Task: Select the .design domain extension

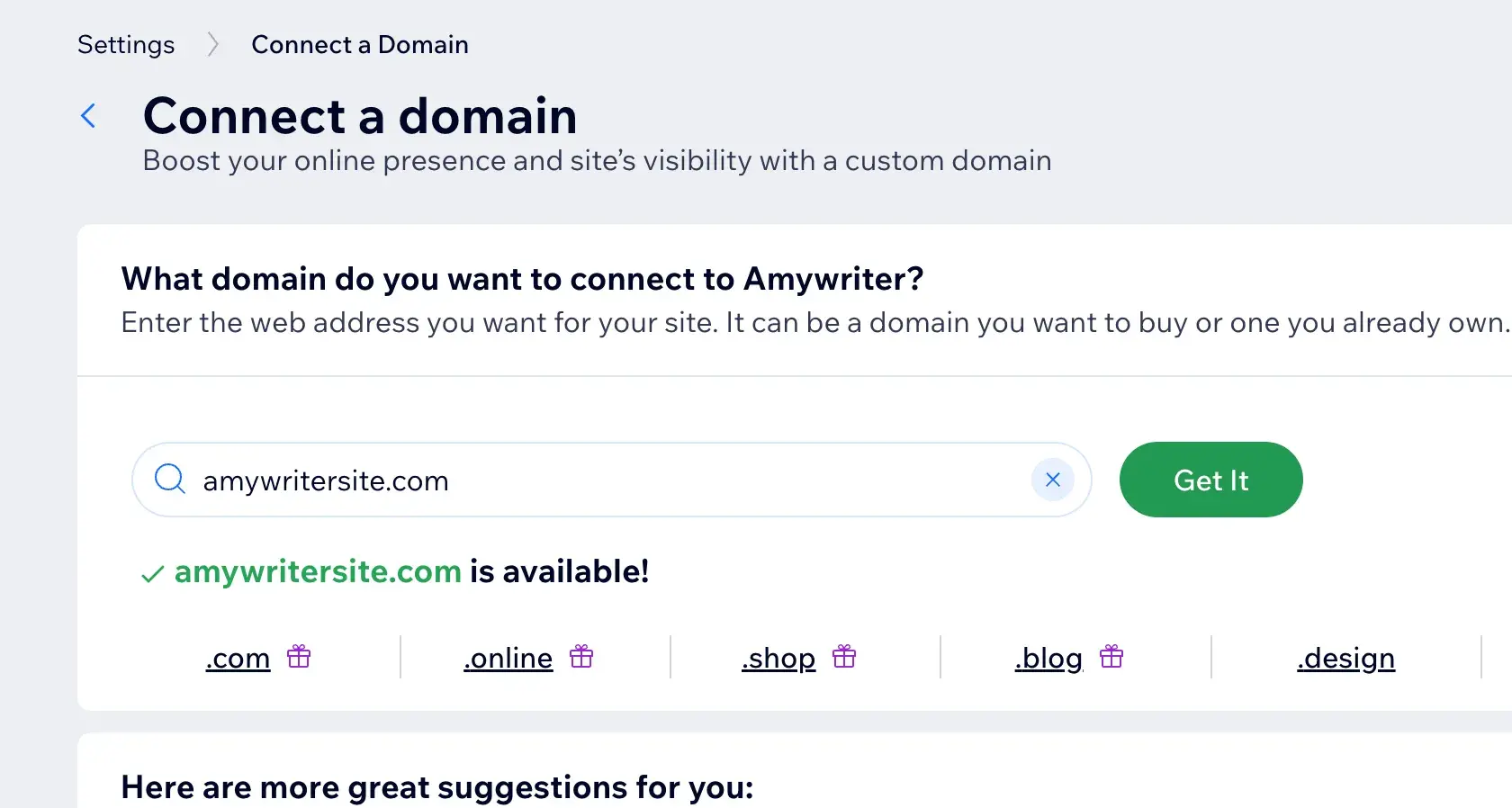Action: coord(1345,659)
